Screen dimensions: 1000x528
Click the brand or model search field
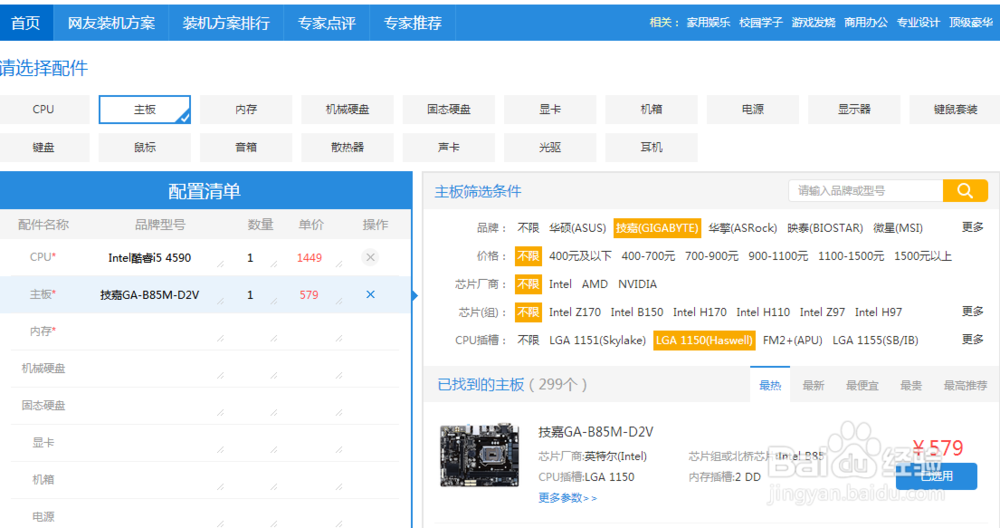click(866, 191)
